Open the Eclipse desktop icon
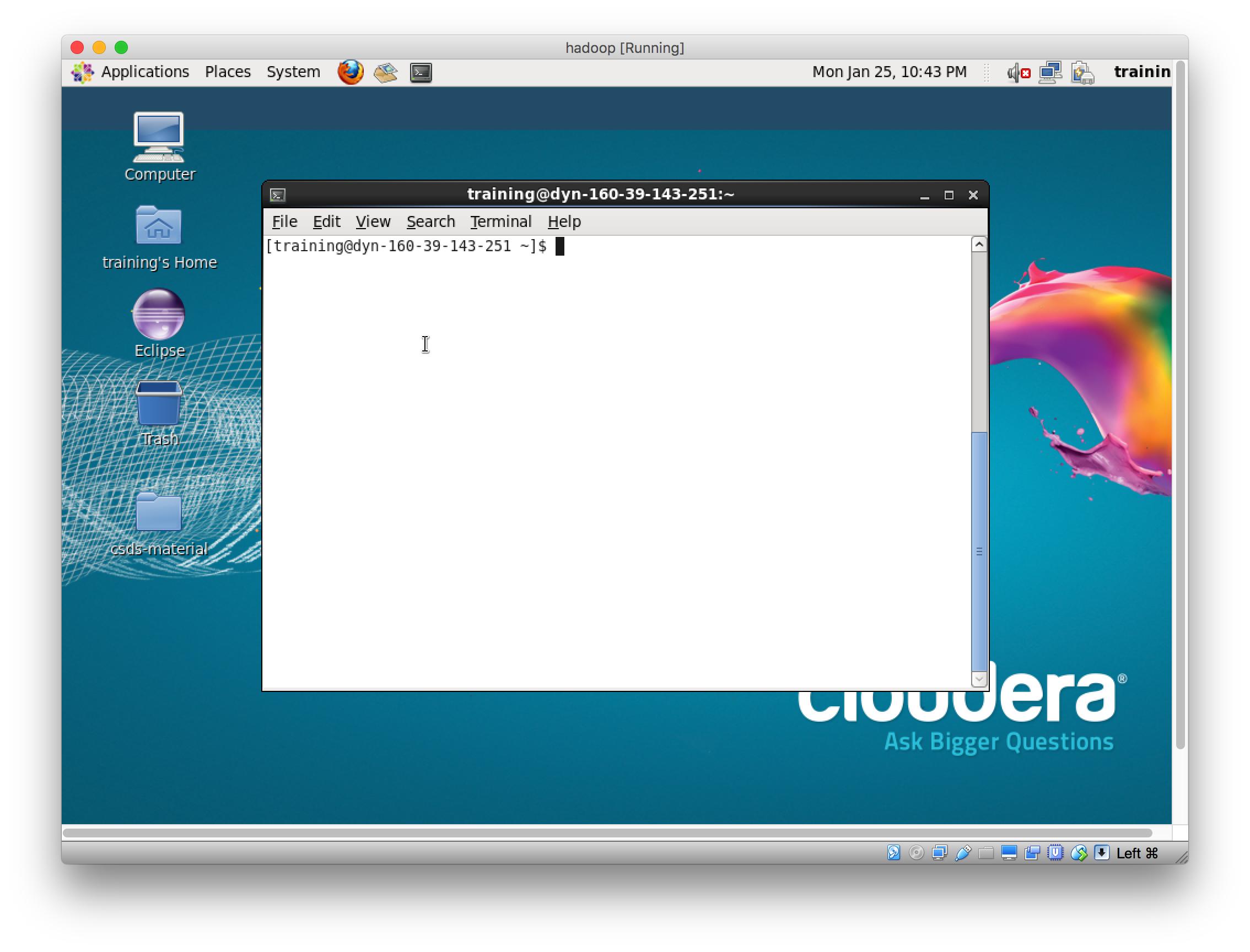This screenshot has width=1250, height=952. 159,315
